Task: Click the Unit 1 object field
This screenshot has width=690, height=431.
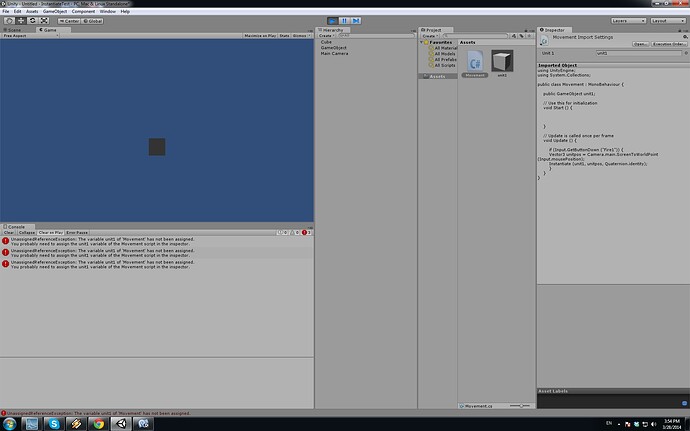Action: click(x=638, y=53)
